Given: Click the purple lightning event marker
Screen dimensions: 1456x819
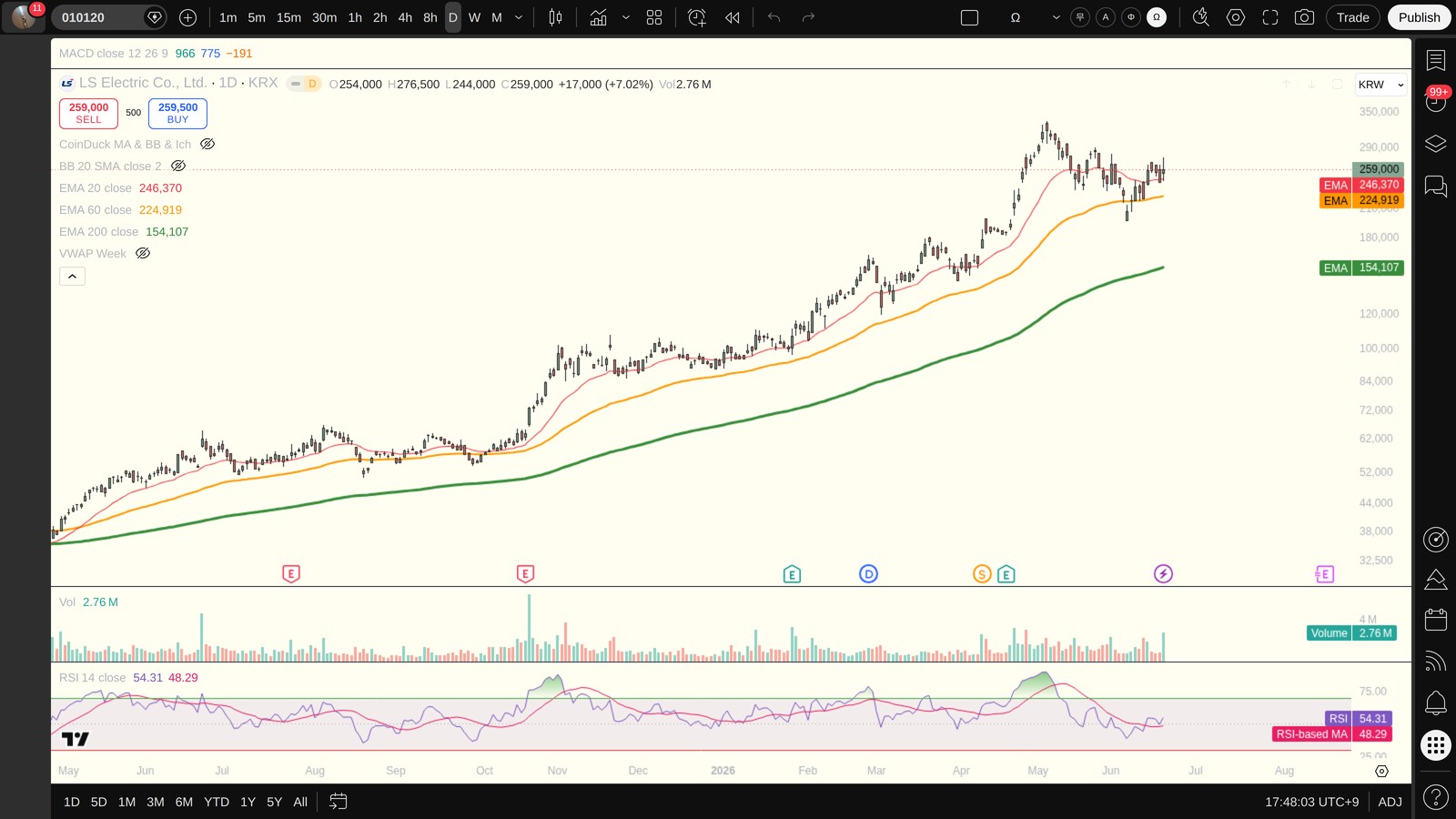Looking at the screenshot, I should click(x=1163, y=573).
